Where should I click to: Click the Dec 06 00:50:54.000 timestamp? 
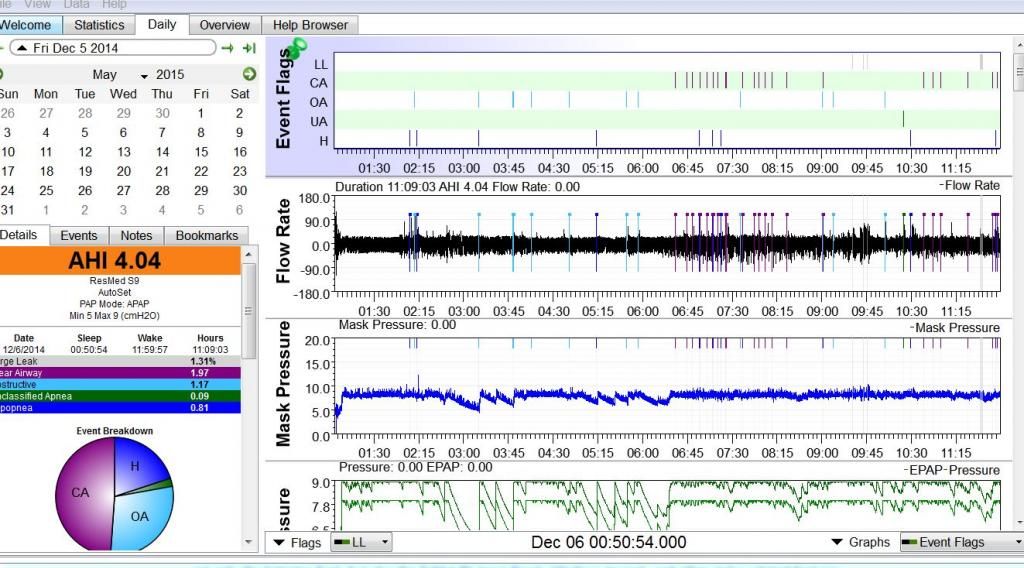coord(609,543)
